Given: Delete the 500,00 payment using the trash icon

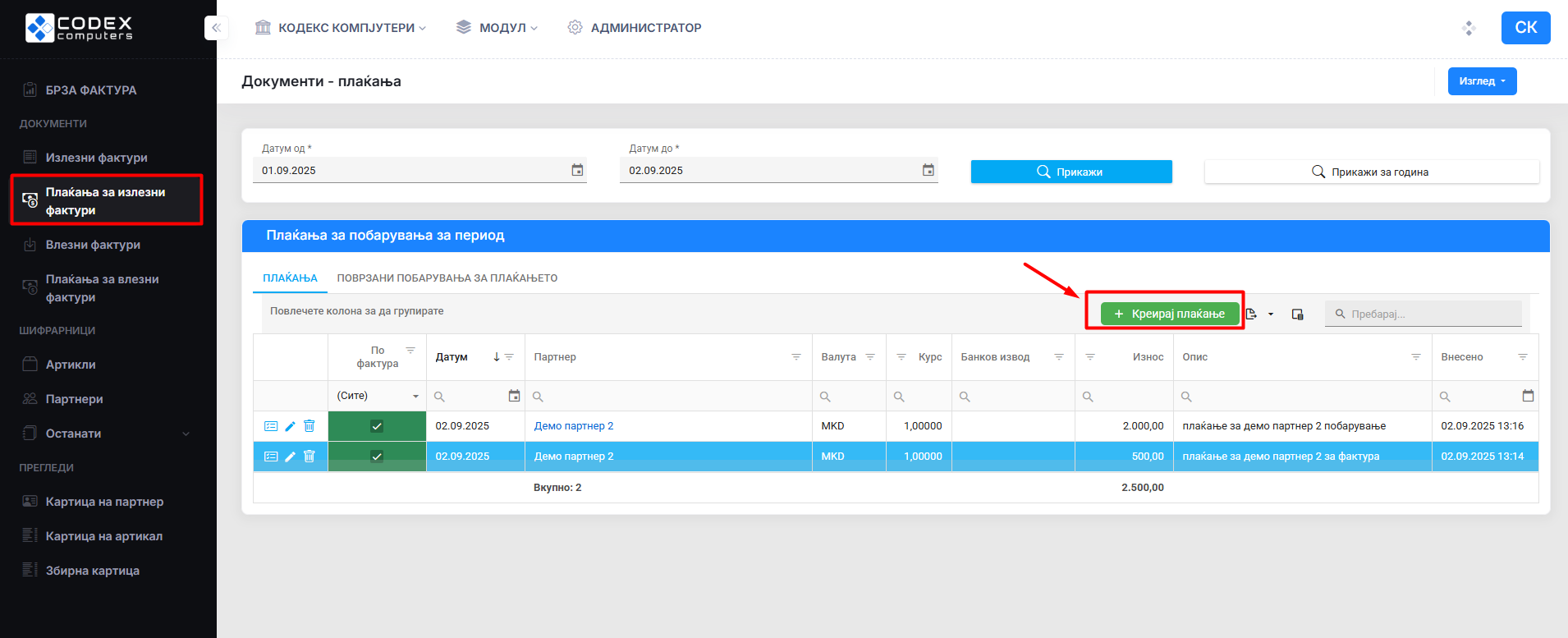Looking at the screenshot, I should point(309,457).
